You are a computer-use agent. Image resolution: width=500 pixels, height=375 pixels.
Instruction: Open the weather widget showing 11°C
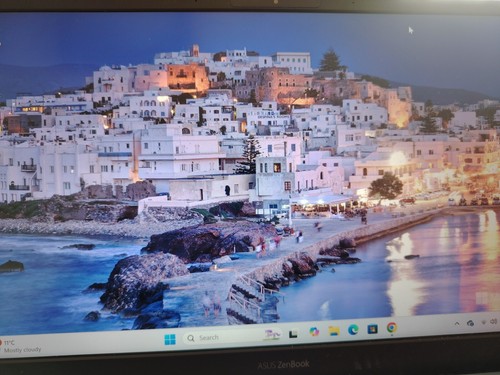point(21,346)
